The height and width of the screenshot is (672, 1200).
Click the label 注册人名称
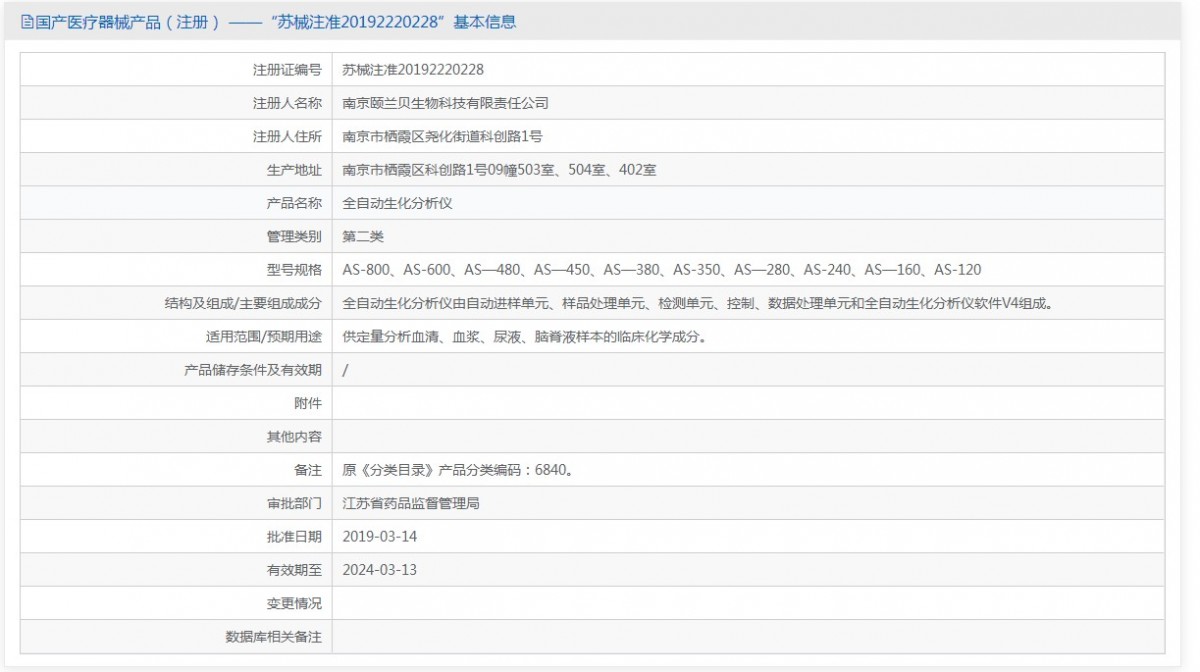[x=288, y=103]
